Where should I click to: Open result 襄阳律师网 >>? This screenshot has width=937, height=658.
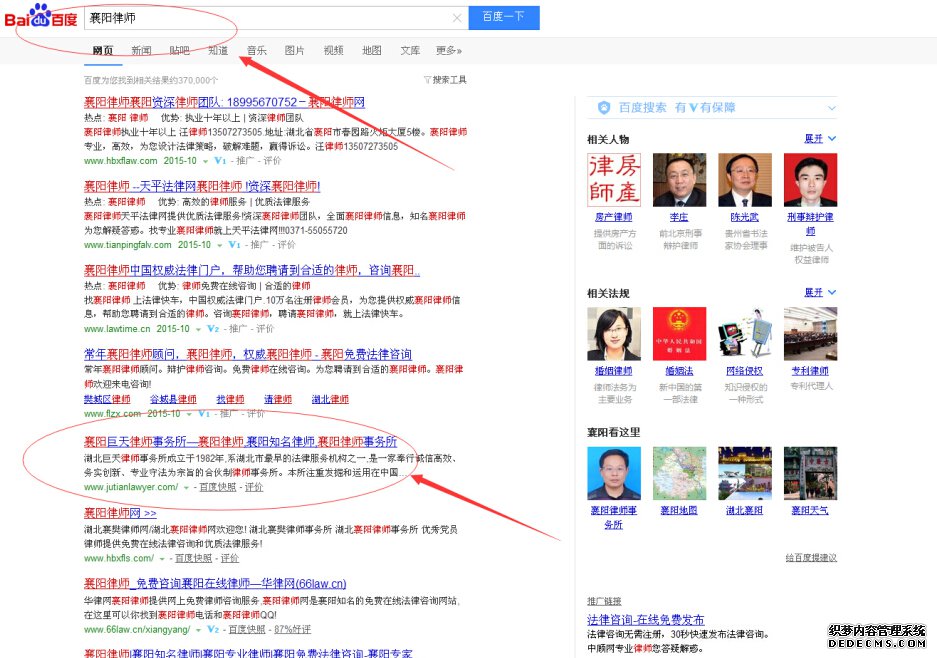120,513
